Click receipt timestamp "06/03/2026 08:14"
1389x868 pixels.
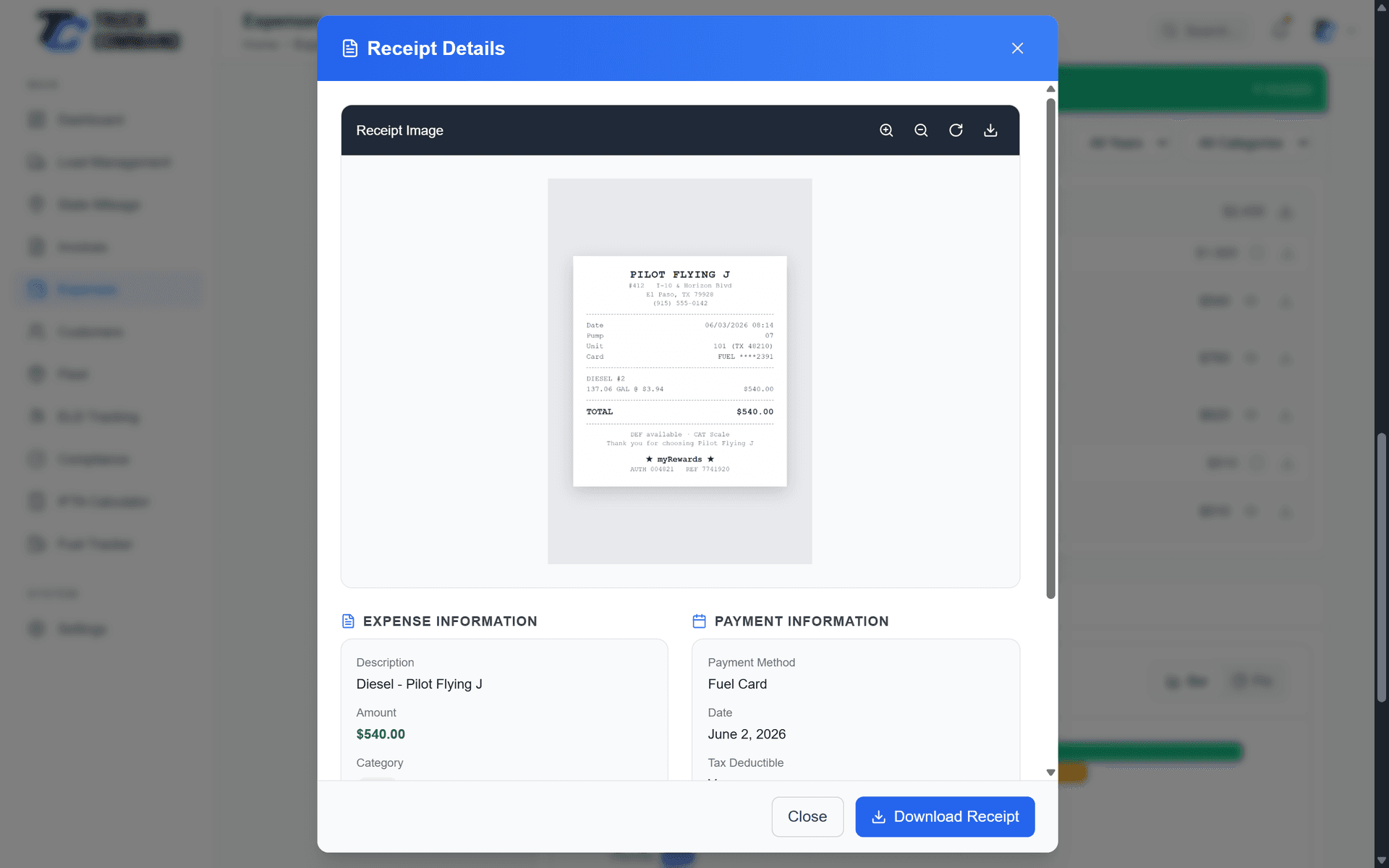[x=739, y=325]
